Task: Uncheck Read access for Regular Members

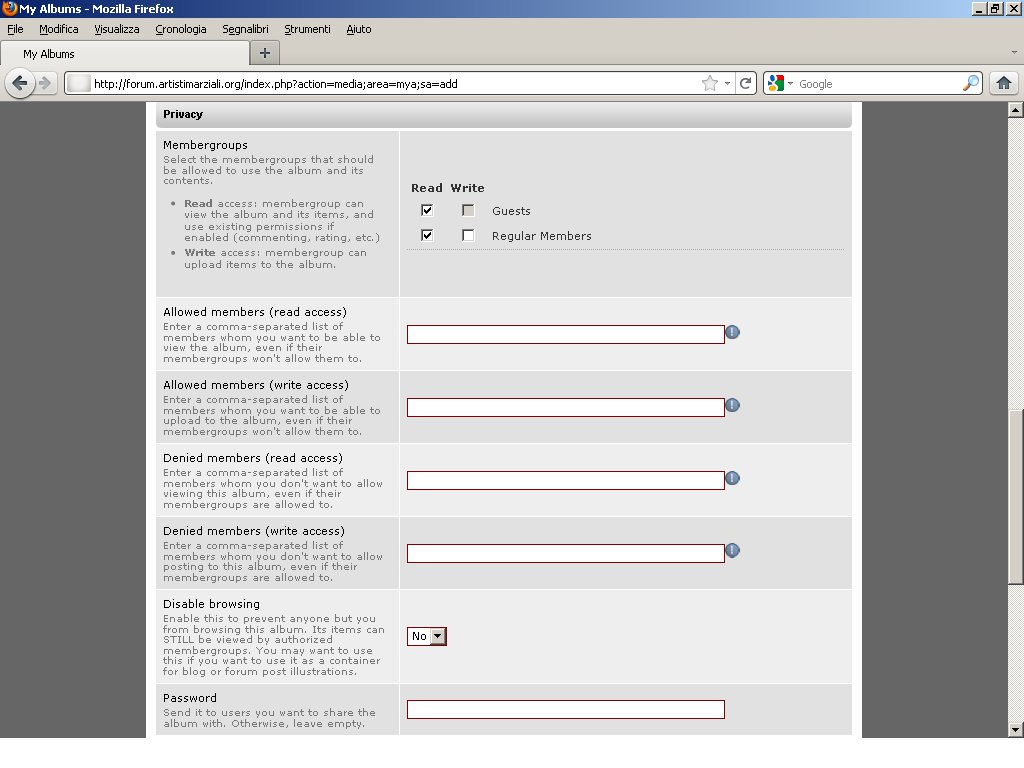Action: 427,236
